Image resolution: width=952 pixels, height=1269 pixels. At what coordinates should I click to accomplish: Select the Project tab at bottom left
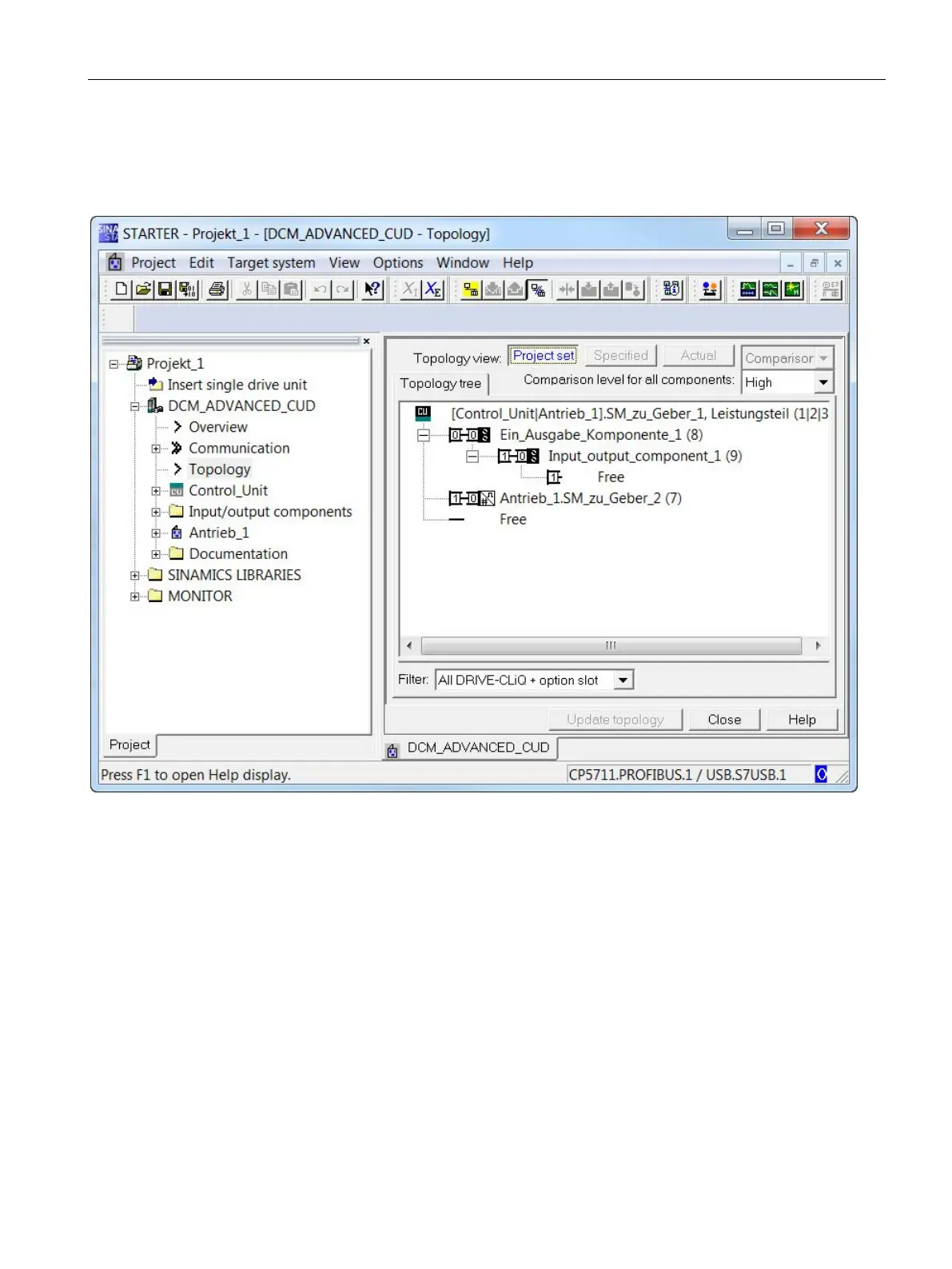[x=129, y=744]
